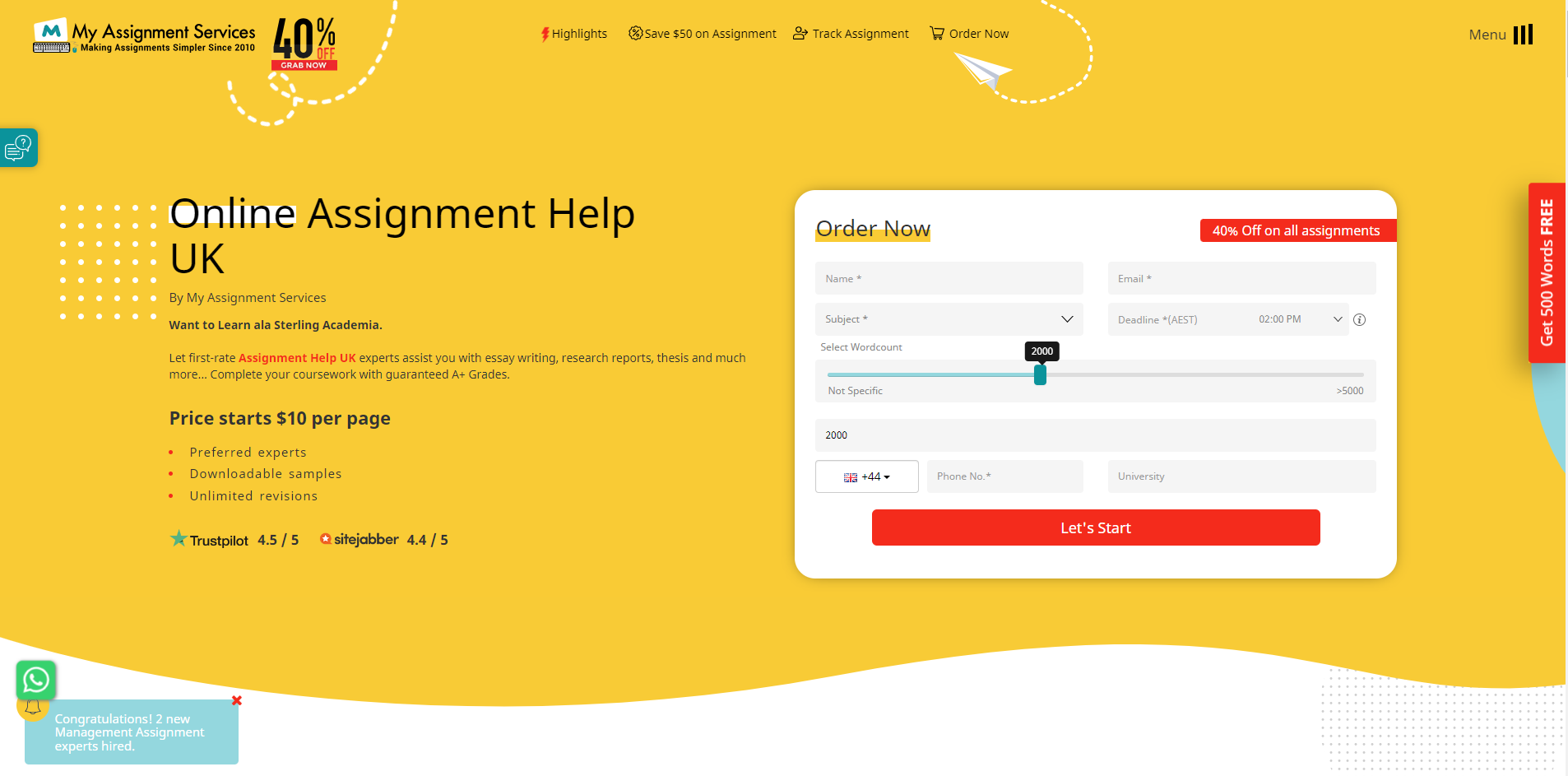The image size is (1568, 776).
Task: Click the Trustpilot star rating logo
Action: [x=209, y=540]
